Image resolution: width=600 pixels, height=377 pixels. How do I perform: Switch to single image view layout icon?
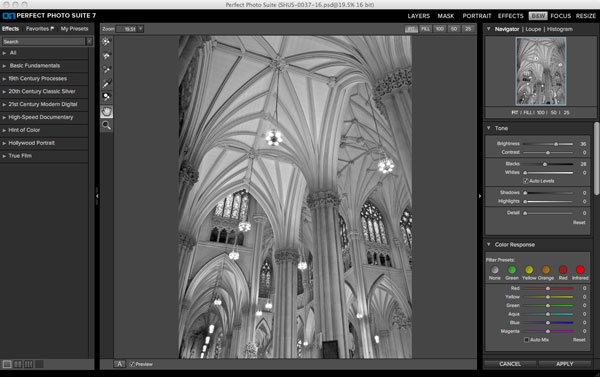coord(7,364)
